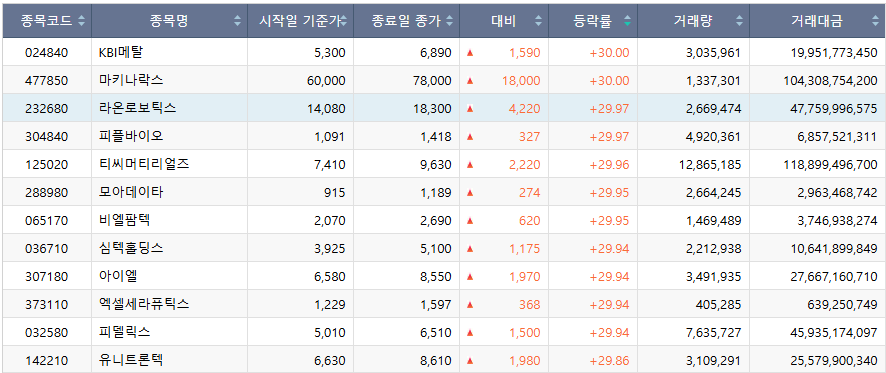The height and width of the screenshot is (373, 886).
Task: Click stock code 024840
Action: [x=47, y=53]
